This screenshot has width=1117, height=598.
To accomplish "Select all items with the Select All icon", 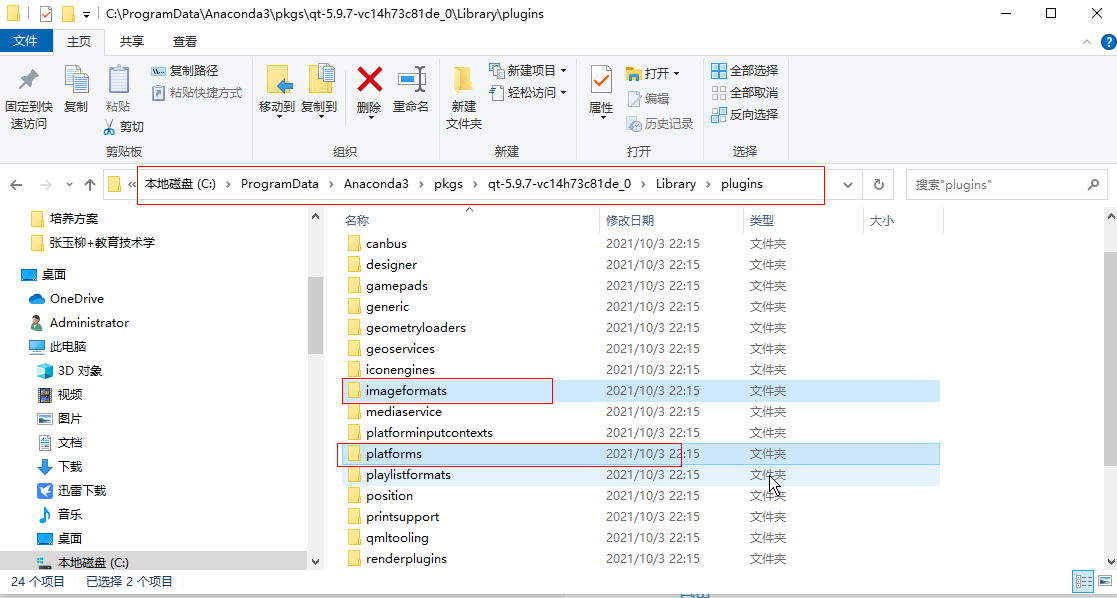I will coord(744,69).
